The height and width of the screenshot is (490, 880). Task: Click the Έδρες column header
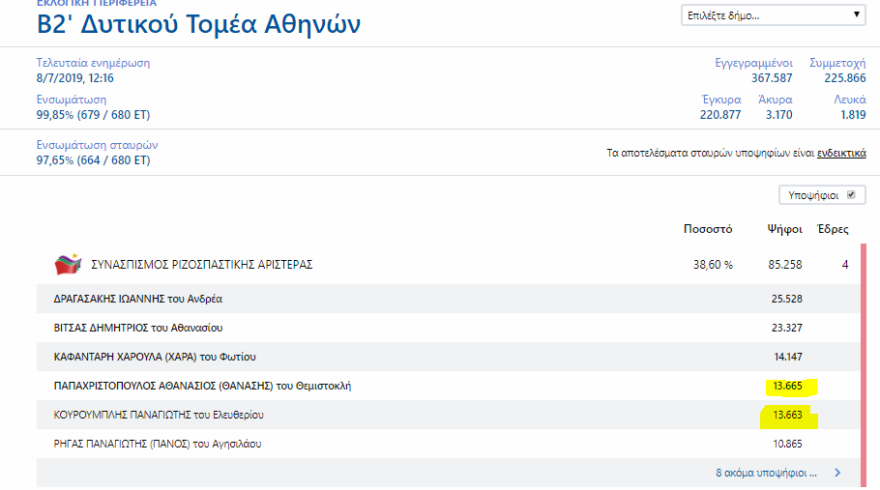(x=832, y=229)
